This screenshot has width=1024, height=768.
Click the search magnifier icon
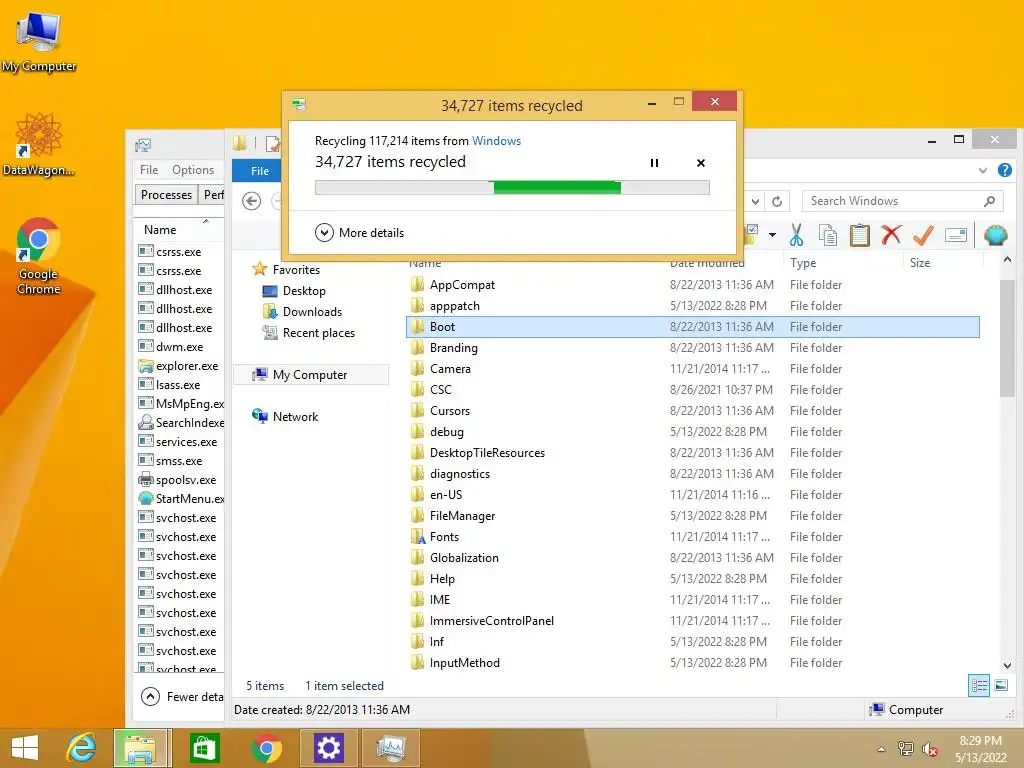tap(989, 201)
